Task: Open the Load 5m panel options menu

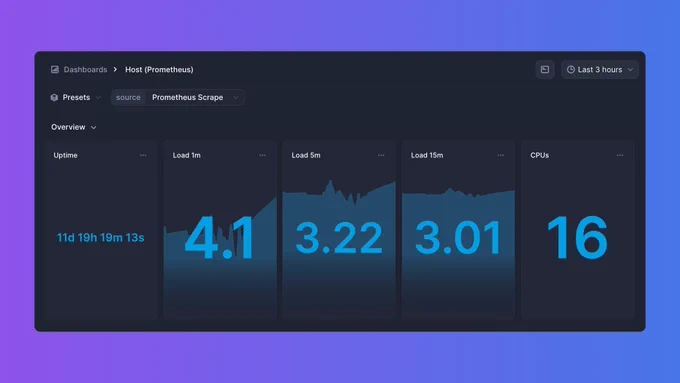Action: (x=381, y=155)
